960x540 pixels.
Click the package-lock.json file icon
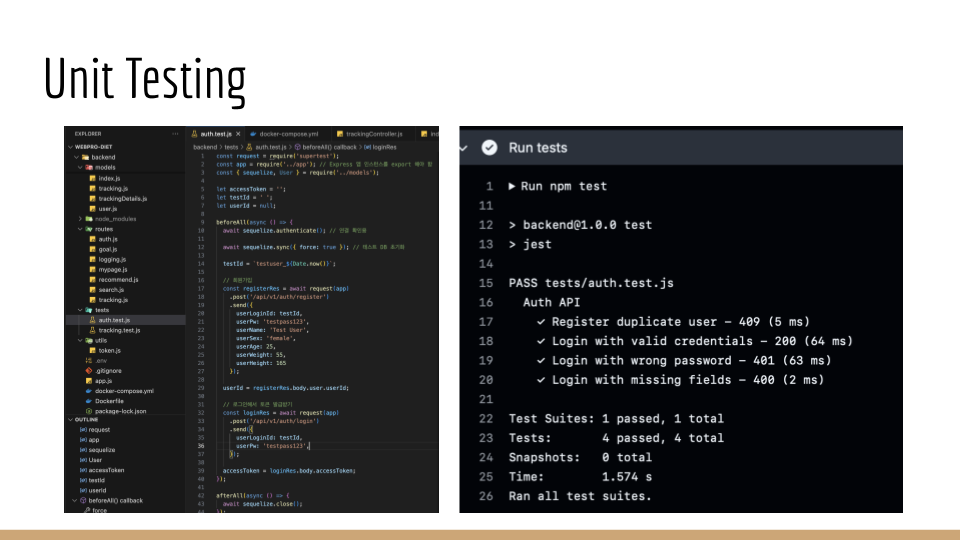[88, 411]
